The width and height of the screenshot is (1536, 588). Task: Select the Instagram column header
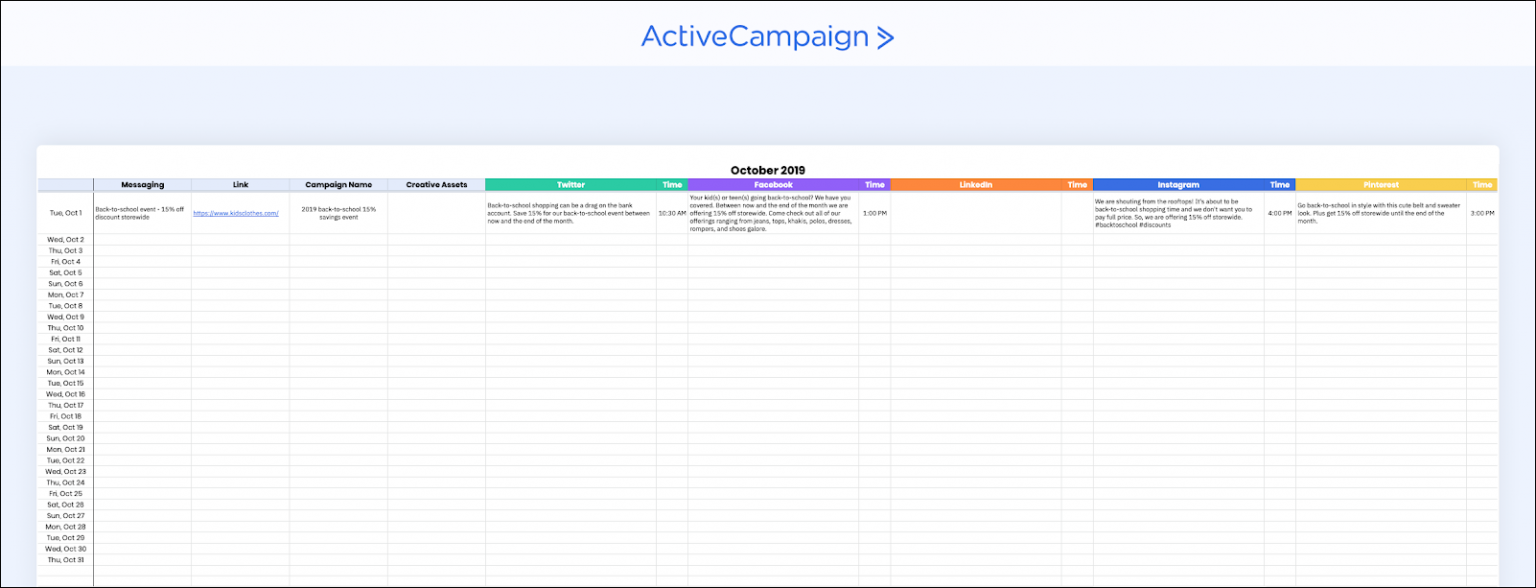point(1178,185)
